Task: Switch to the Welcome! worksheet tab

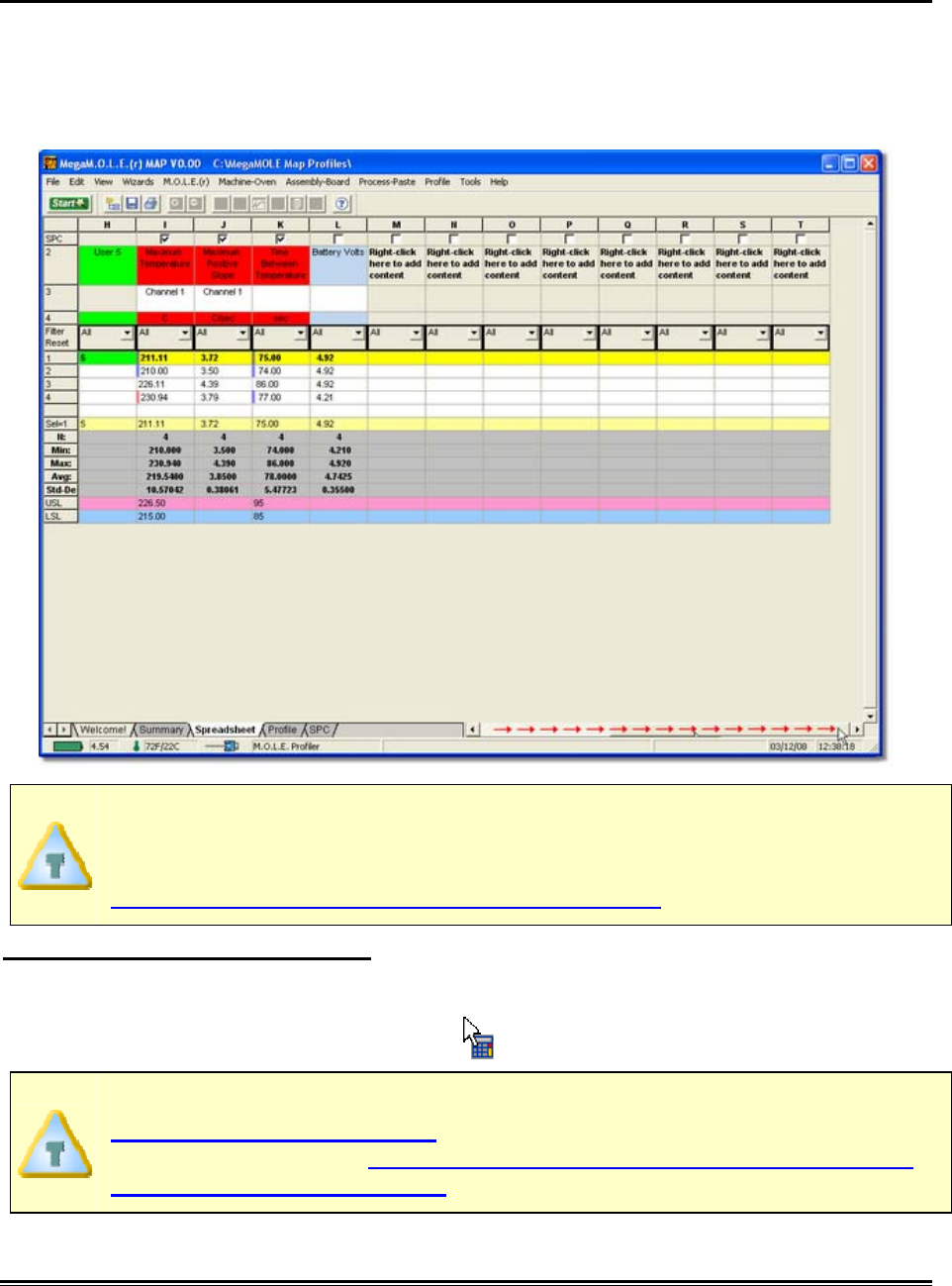Action: pyautogui.click(x=103, y=730)
